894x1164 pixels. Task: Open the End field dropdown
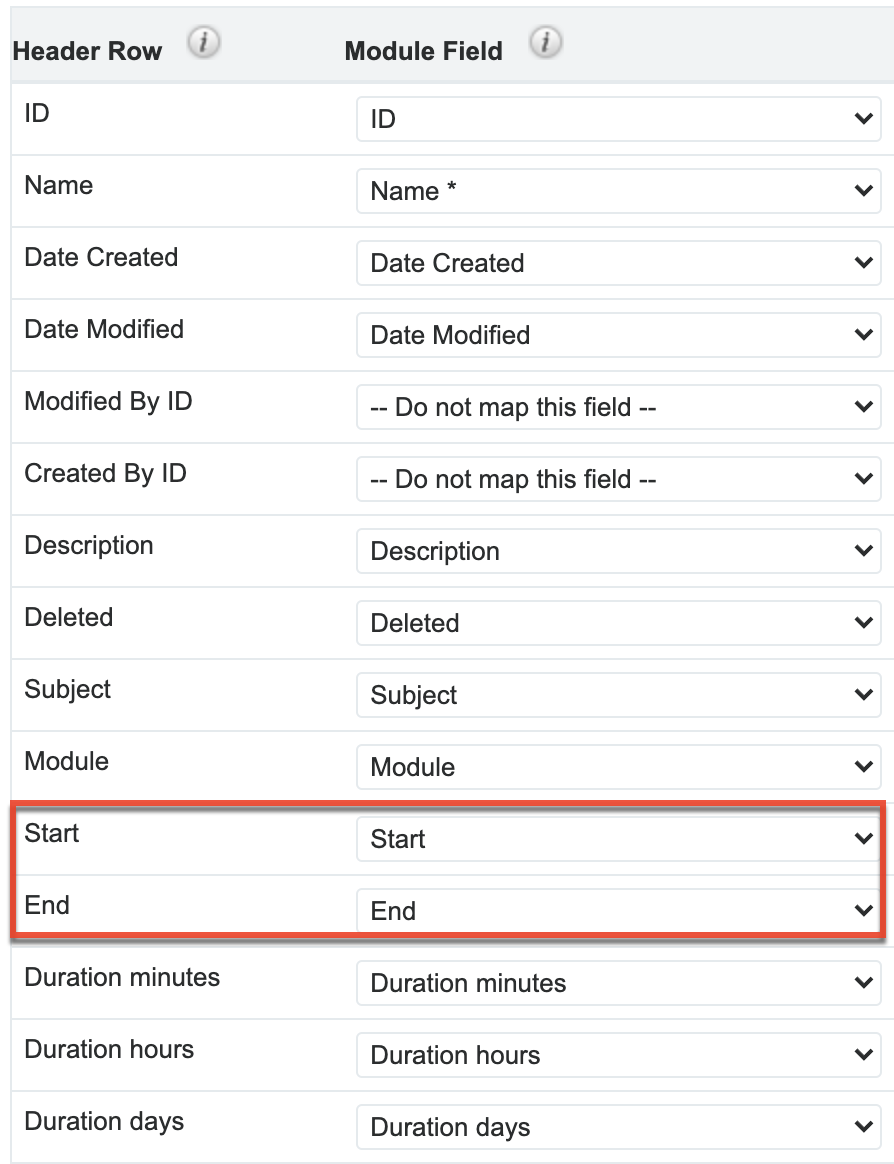[619, 911]
